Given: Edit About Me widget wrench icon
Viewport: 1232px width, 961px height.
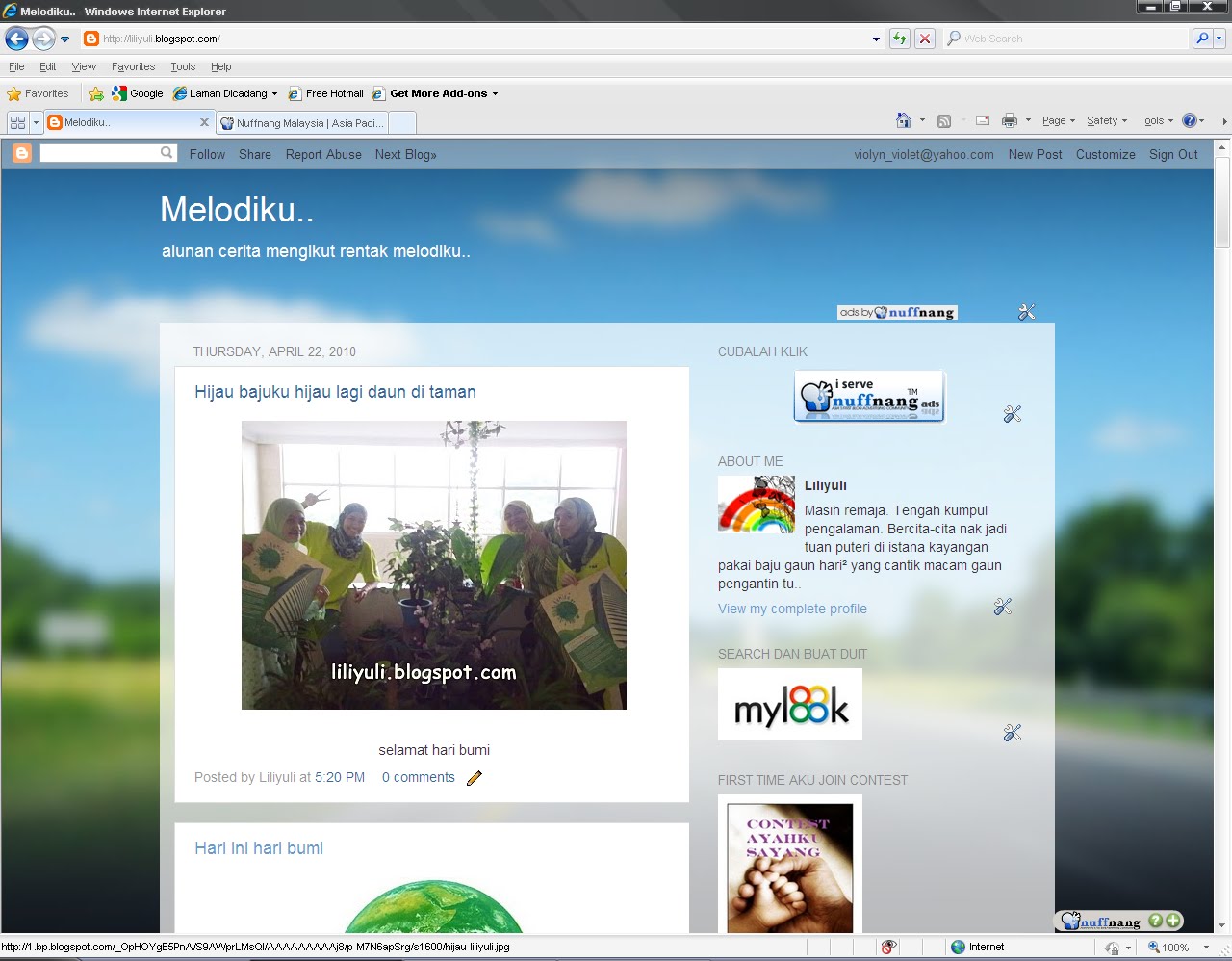Looking at the screenshot, I should pos(1003,607).
